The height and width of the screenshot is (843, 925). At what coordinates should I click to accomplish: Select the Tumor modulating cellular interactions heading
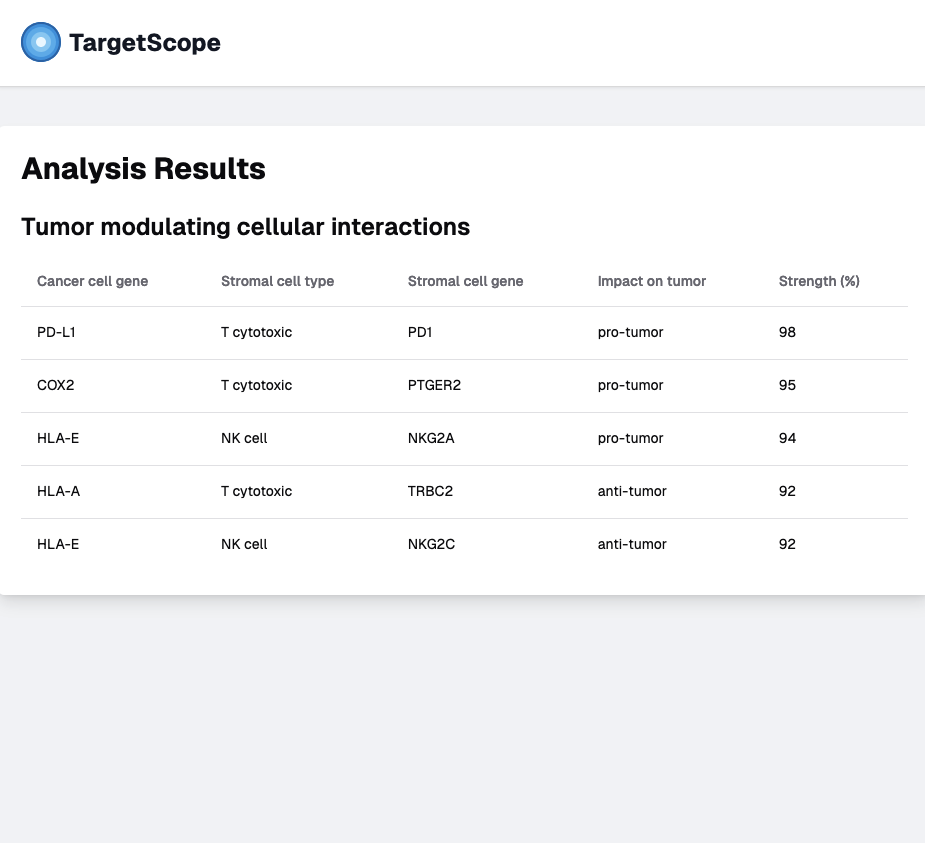(x=246, y=227)
